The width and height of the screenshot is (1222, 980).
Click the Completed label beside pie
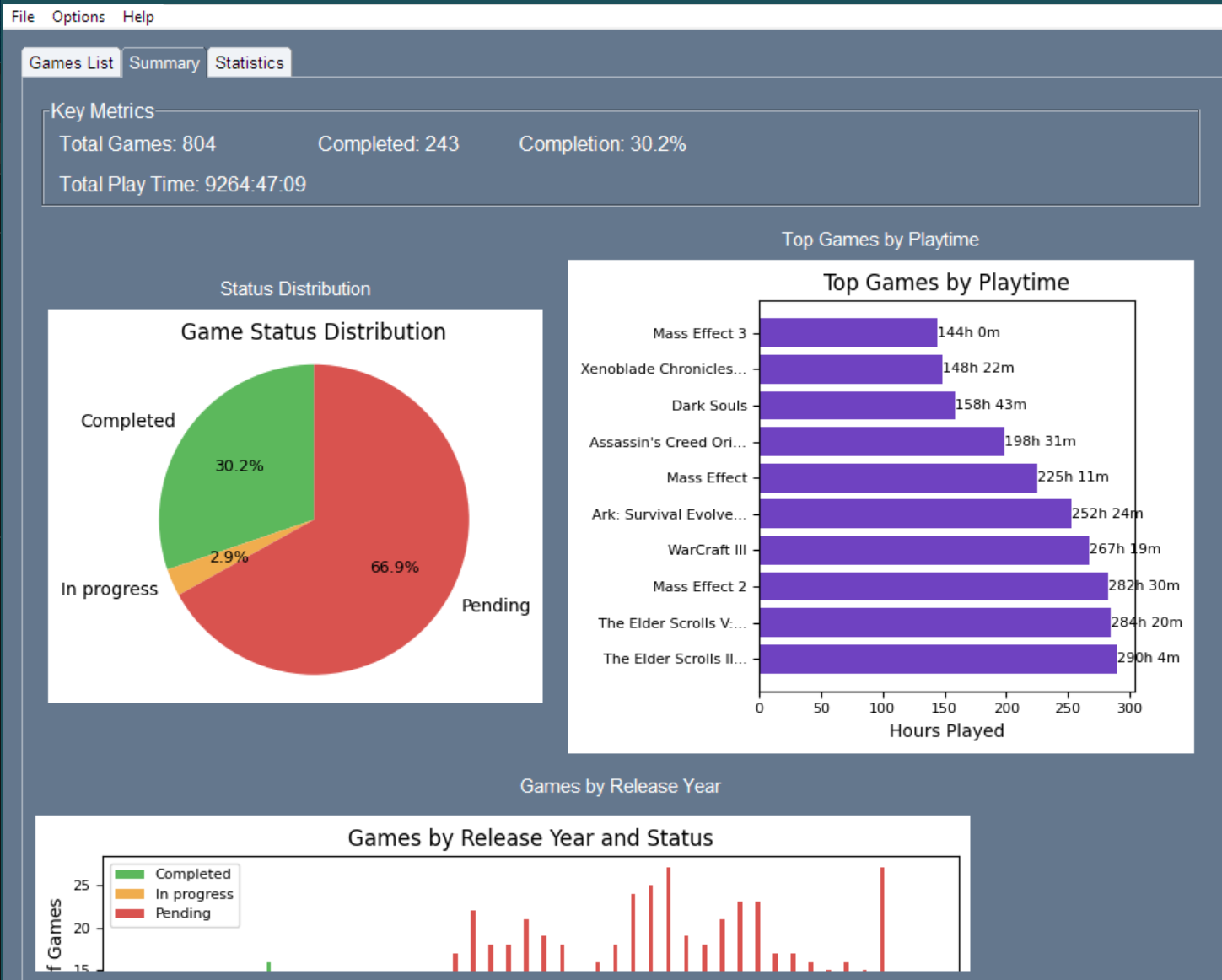[128, 421]
